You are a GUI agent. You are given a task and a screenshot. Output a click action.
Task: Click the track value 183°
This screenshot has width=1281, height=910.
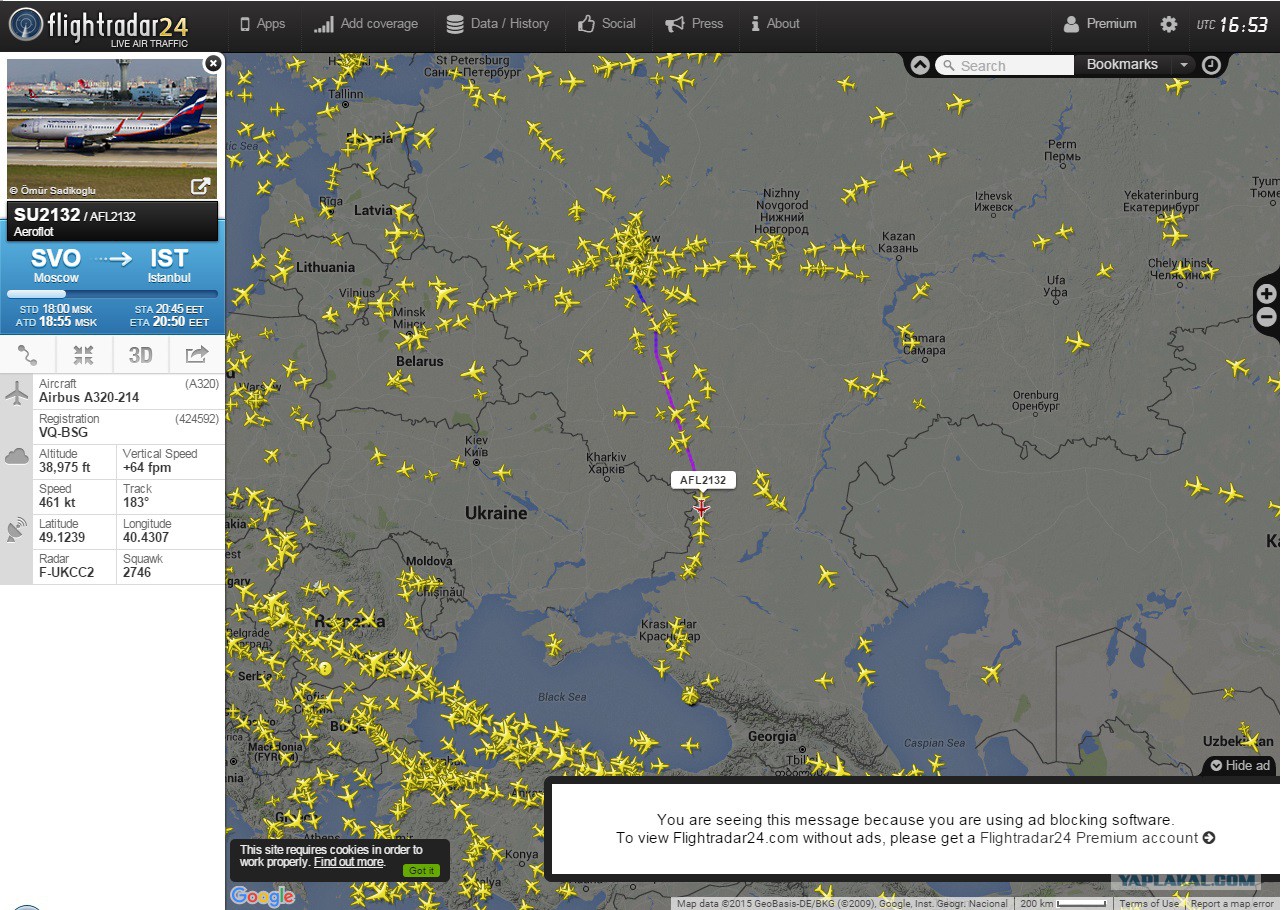[136, 503]
